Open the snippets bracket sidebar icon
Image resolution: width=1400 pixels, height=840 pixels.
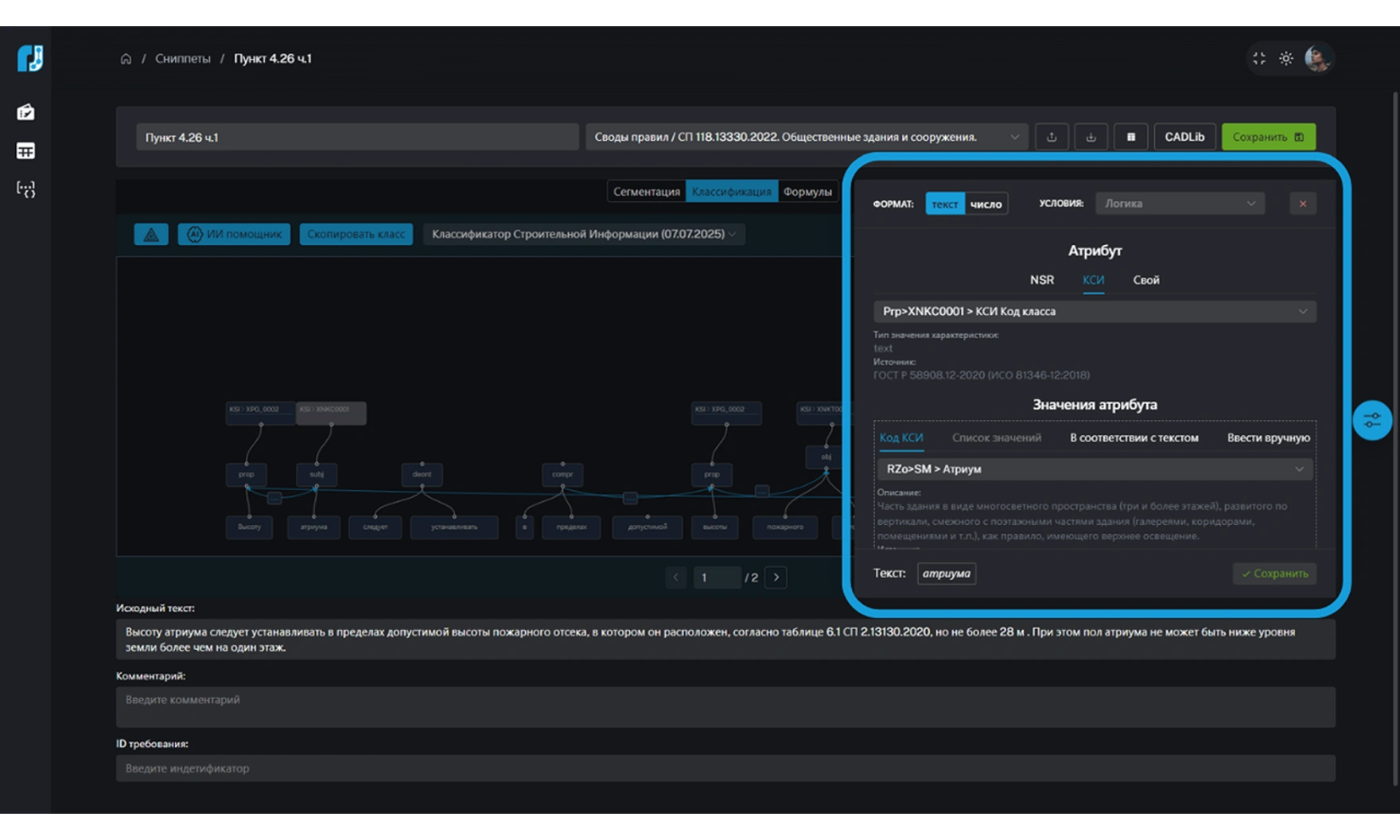[x=25, y=189]
